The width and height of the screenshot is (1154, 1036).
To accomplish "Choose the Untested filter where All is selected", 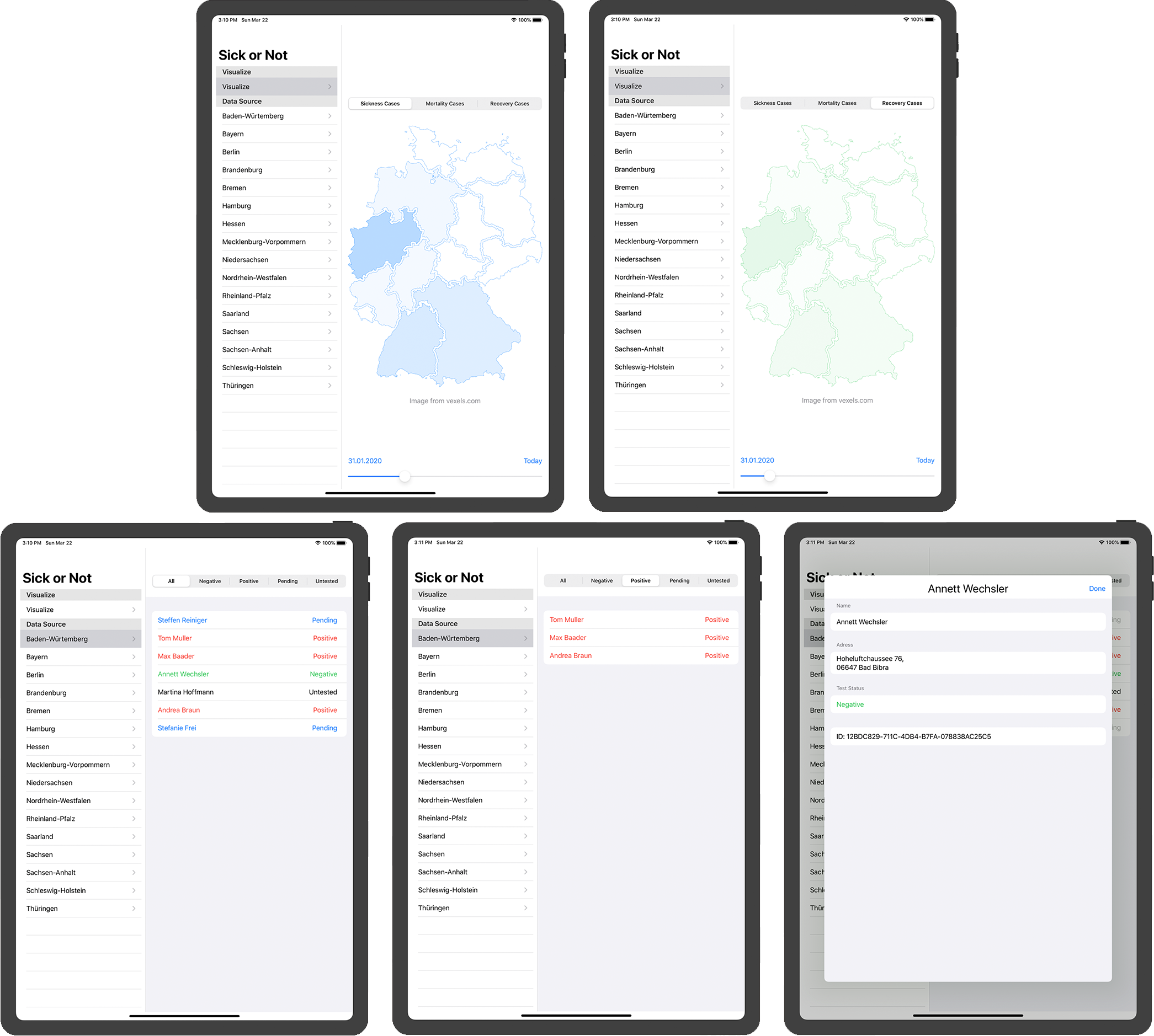I will (326, 581).
